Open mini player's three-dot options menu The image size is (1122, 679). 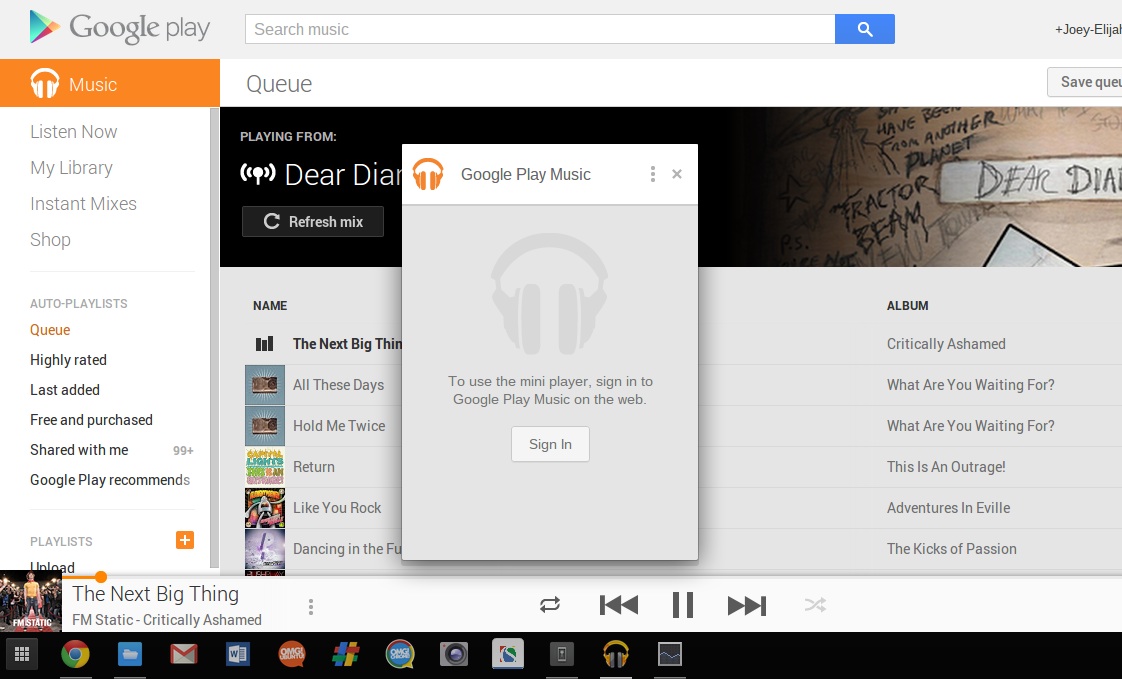(x=652, y=174)
